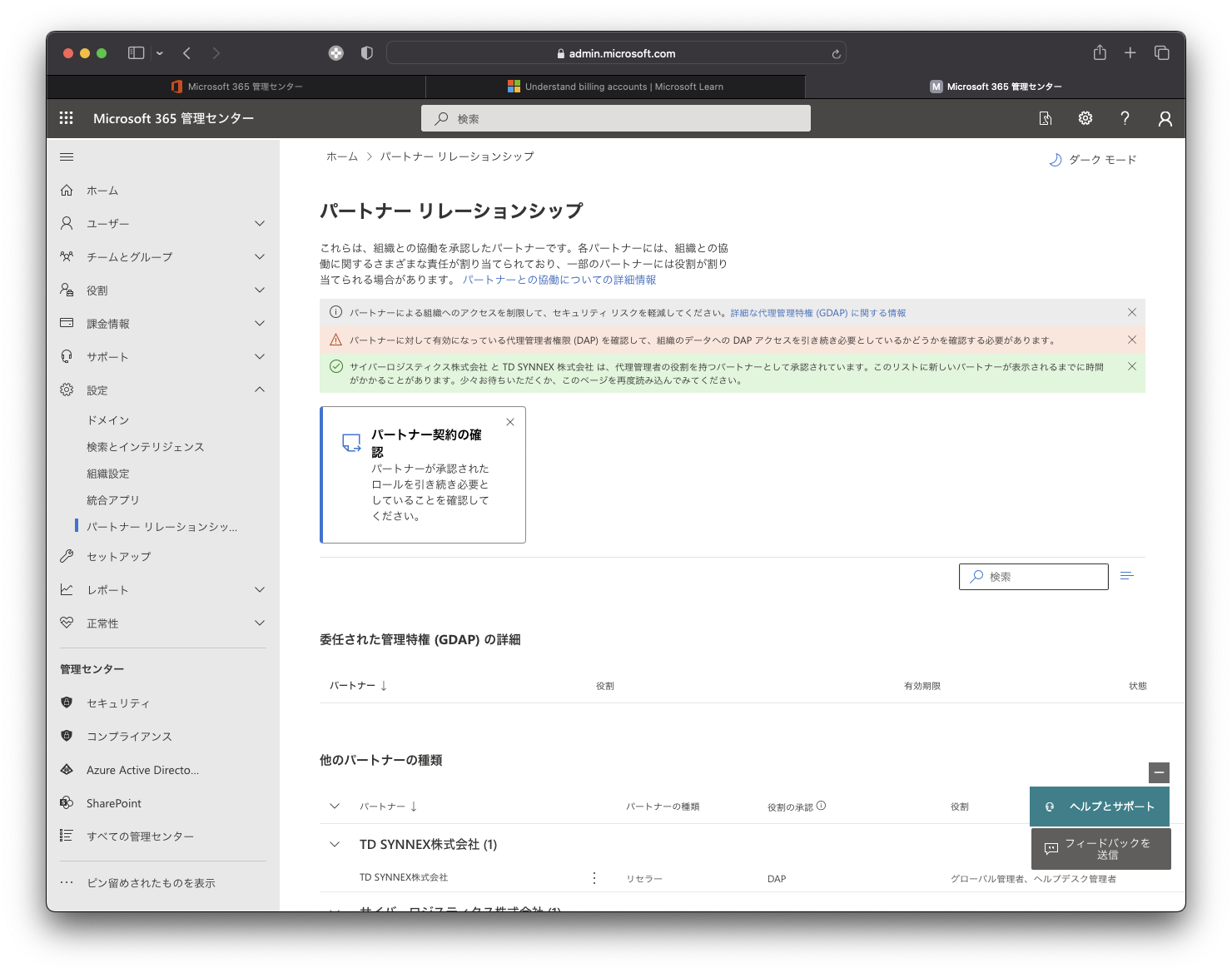Focus the partner list 検索 field
The width and height of the screenshot is (1232, 973).
click(1034, 577)
